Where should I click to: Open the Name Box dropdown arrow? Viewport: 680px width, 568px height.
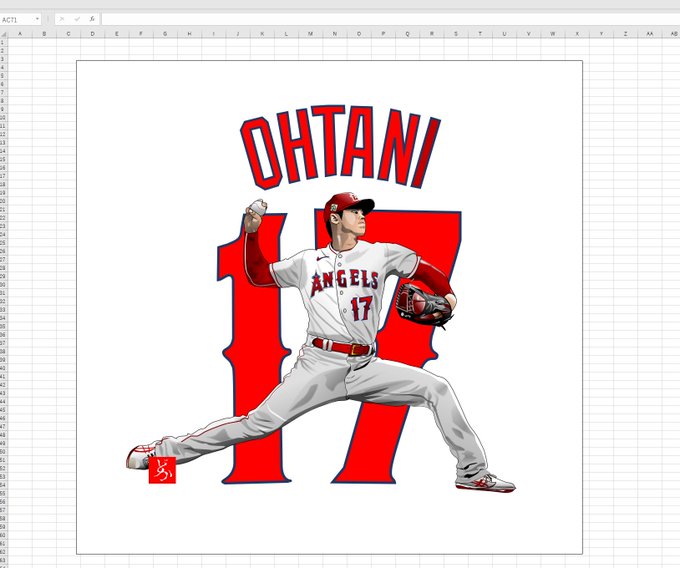pyautogui.click(x=37, y=19)
